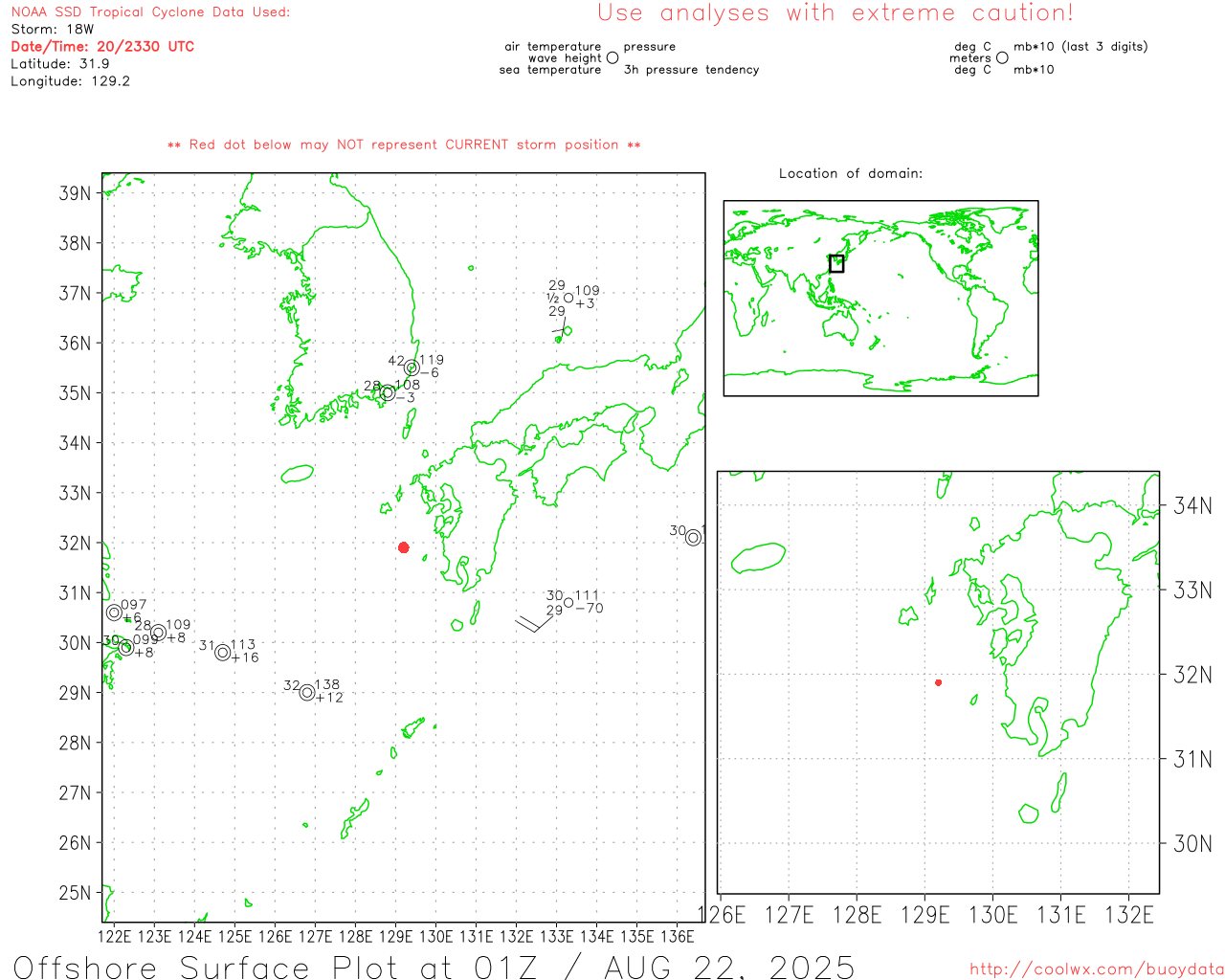Click the 30N label on the inset map
Image resolution: width=1225 pixels, height=980 pixels.
1192,843
